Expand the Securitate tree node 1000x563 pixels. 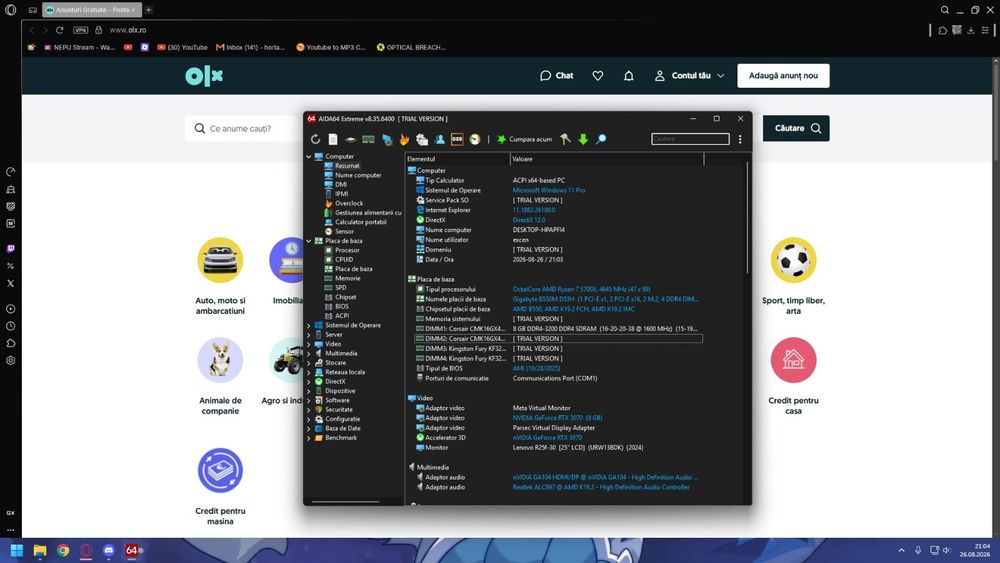(309, 410)
